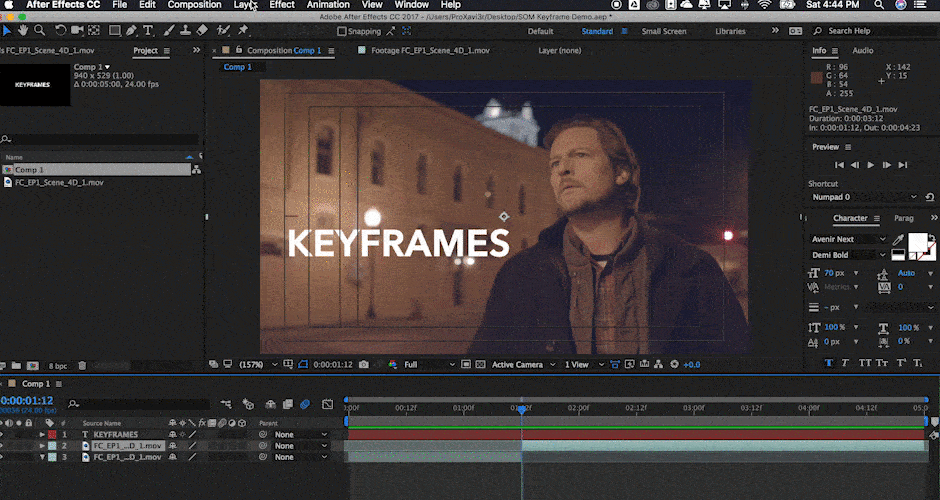Screen dimensions: 940x500
Task: Expand the KEYFRAMES layer twirl arrow
Action: (x=42, y=435)
